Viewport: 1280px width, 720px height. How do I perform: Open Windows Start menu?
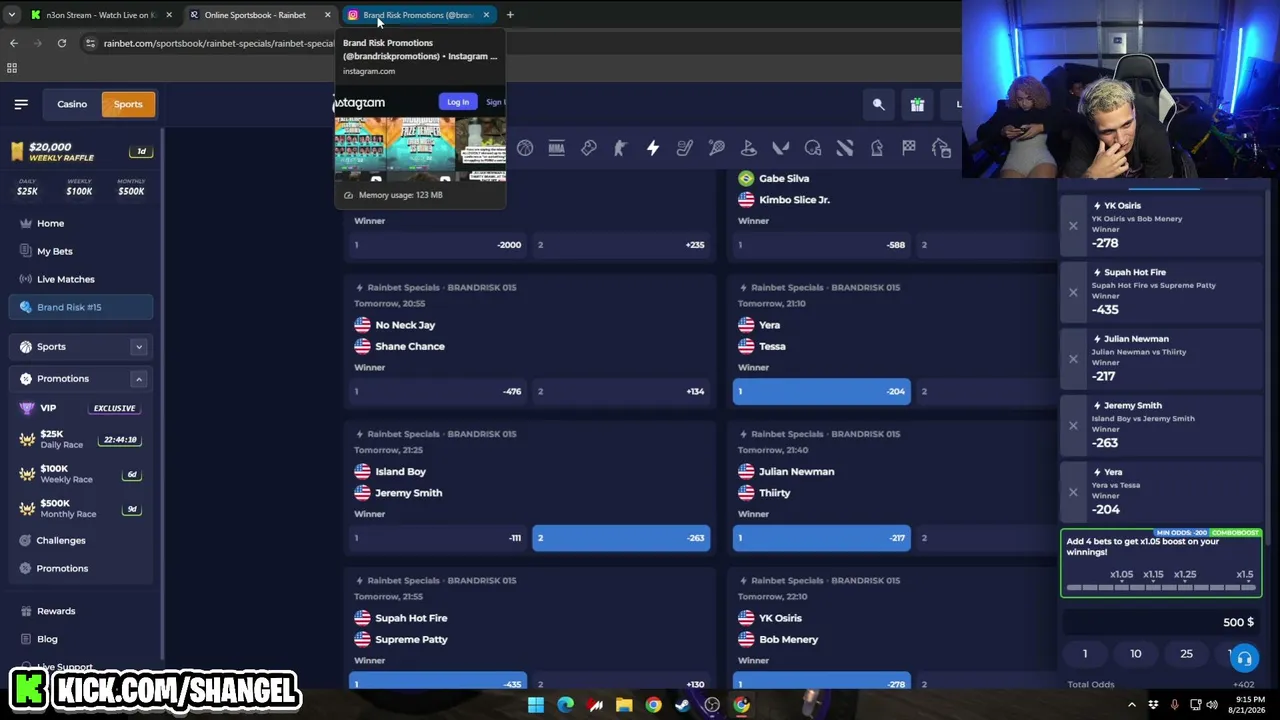point(536,705)
